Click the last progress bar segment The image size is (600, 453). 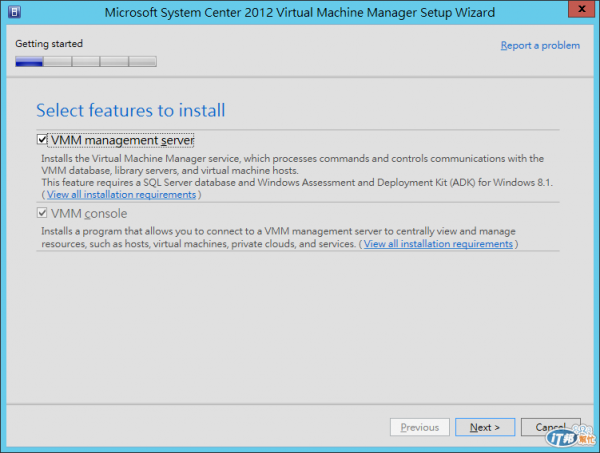(143, 61)
